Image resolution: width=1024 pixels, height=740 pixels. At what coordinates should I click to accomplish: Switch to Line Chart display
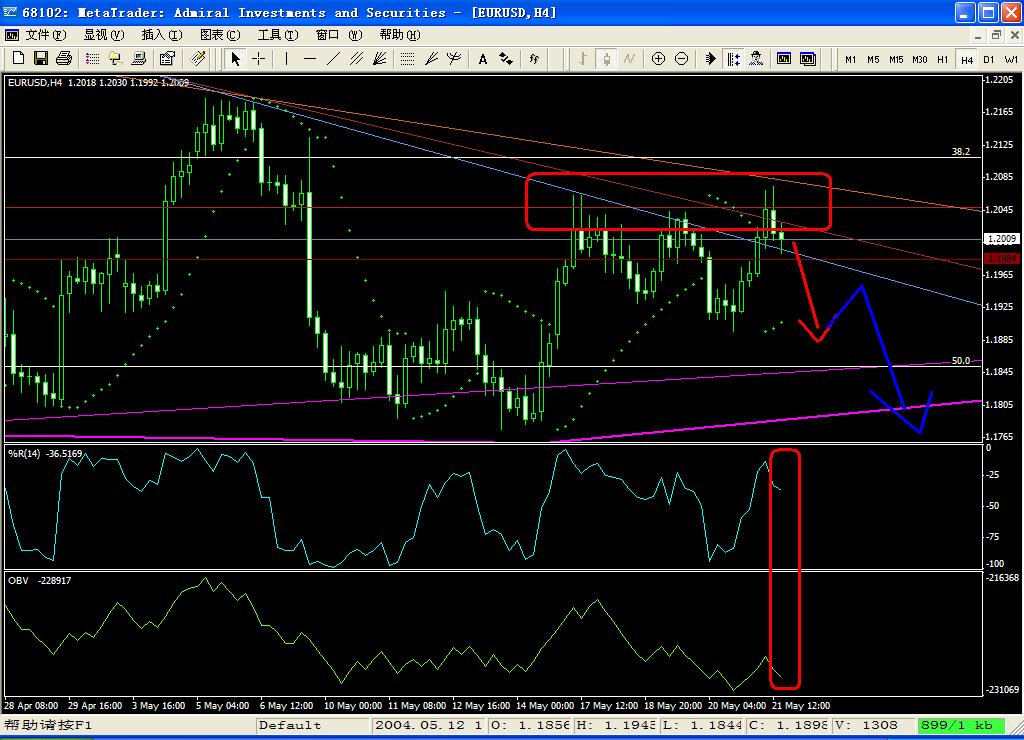coord(629,59)
